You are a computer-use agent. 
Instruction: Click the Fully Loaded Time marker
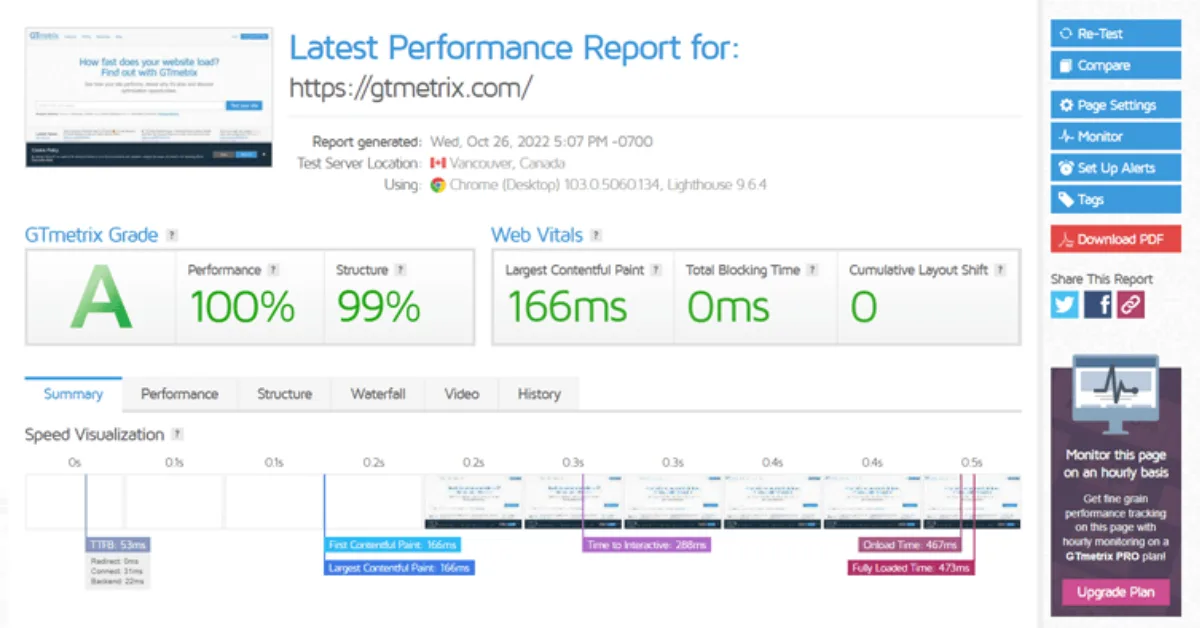point(909,566)
